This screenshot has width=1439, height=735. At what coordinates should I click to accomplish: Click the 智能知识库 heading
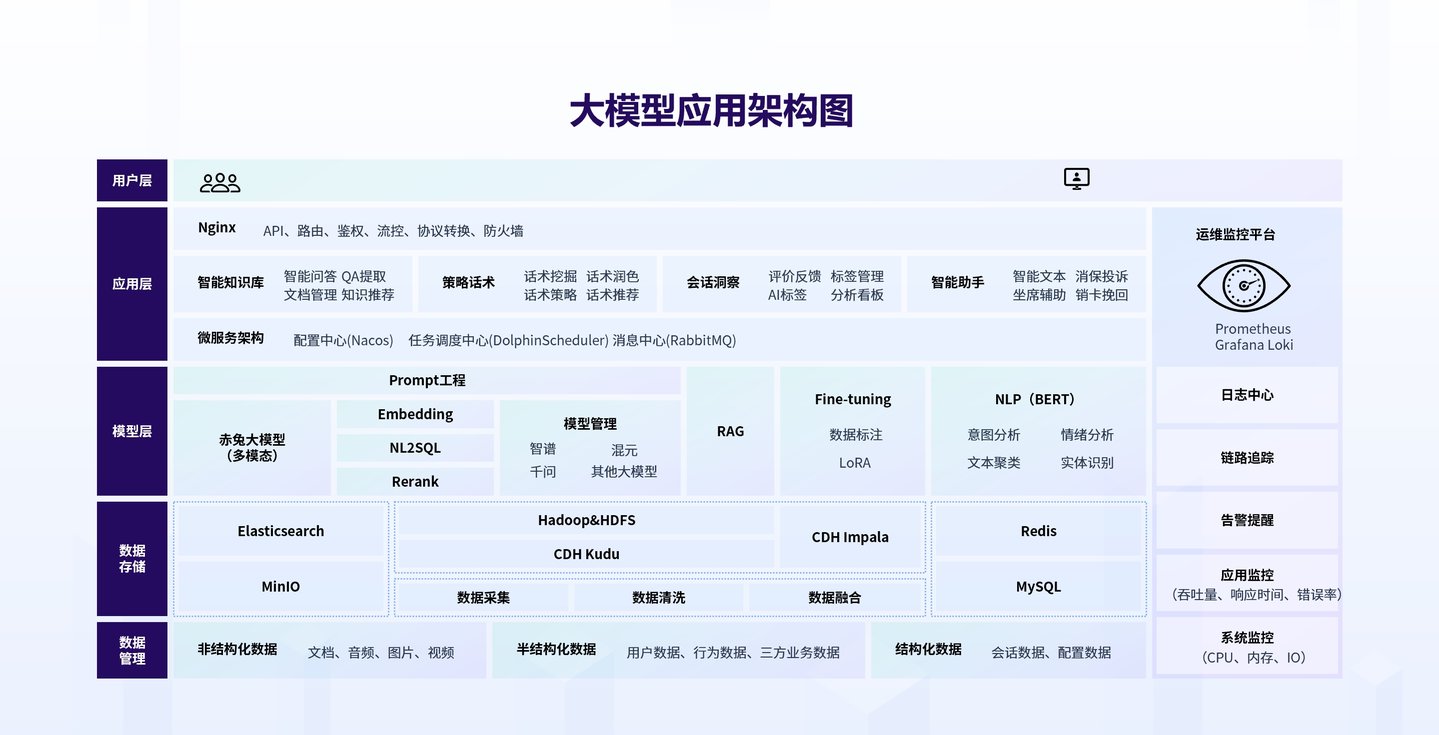point(231,283)
